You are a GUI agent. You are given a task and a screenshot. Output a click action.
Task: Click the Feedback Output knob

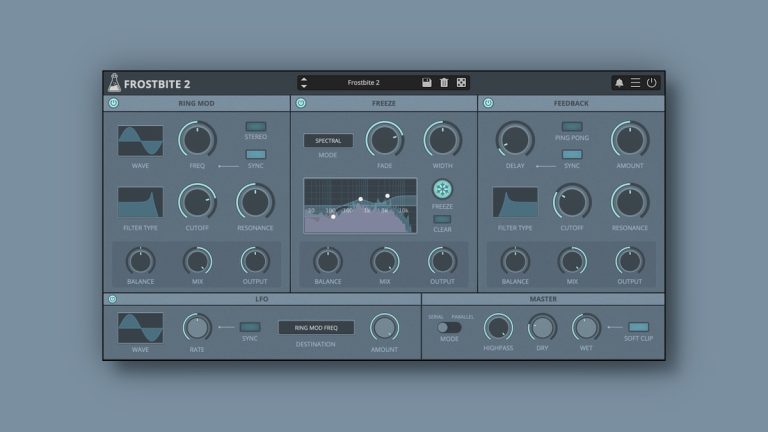630,261
